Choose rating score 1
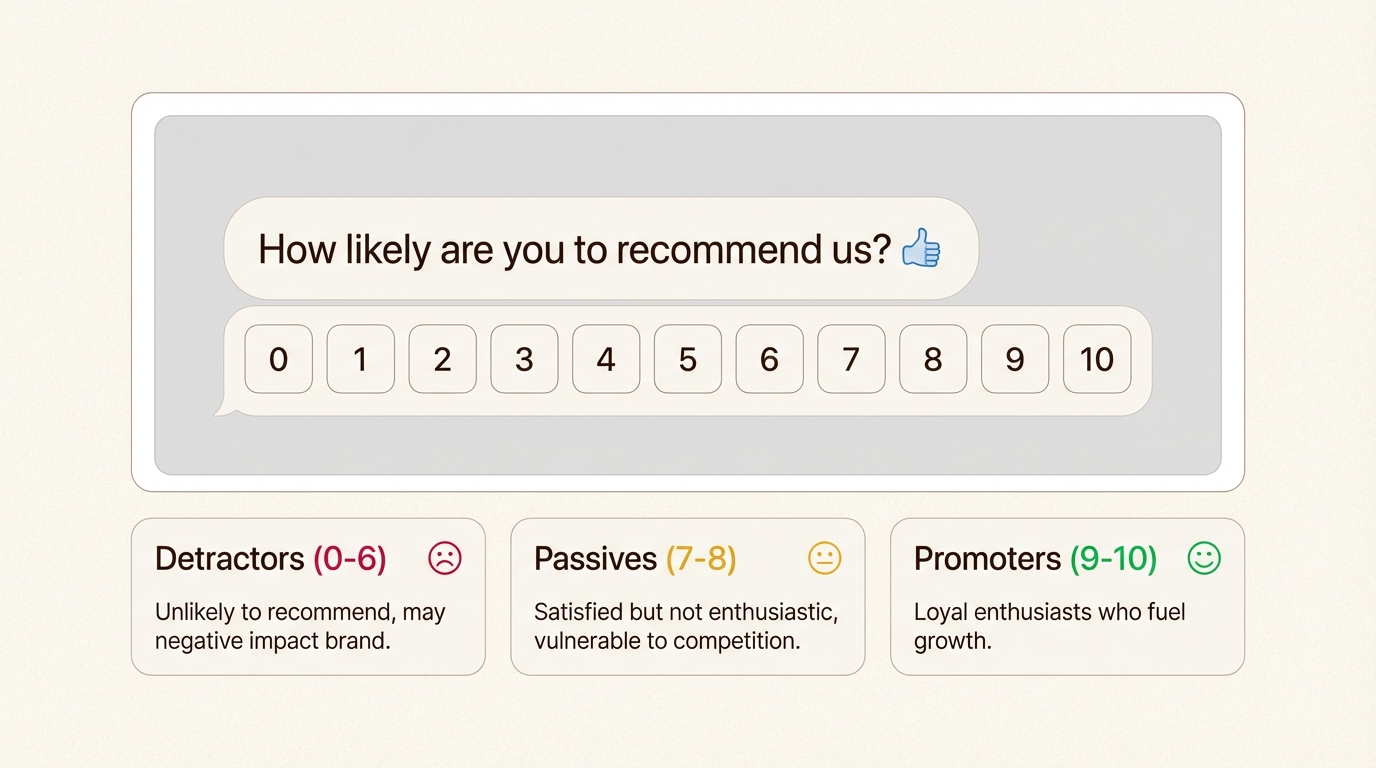The image size is (1376, 768). tap(361, 359)
